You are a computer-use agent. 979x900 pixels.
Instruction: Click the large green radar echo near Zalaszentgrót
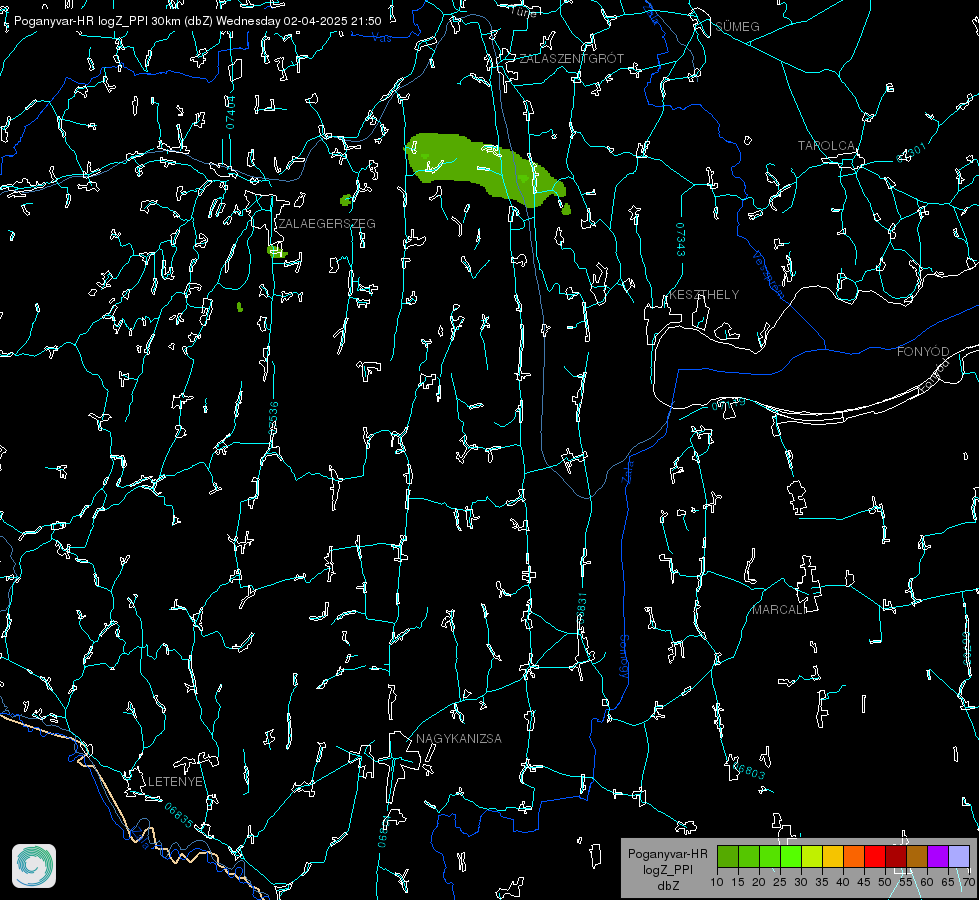click(485, 169)
